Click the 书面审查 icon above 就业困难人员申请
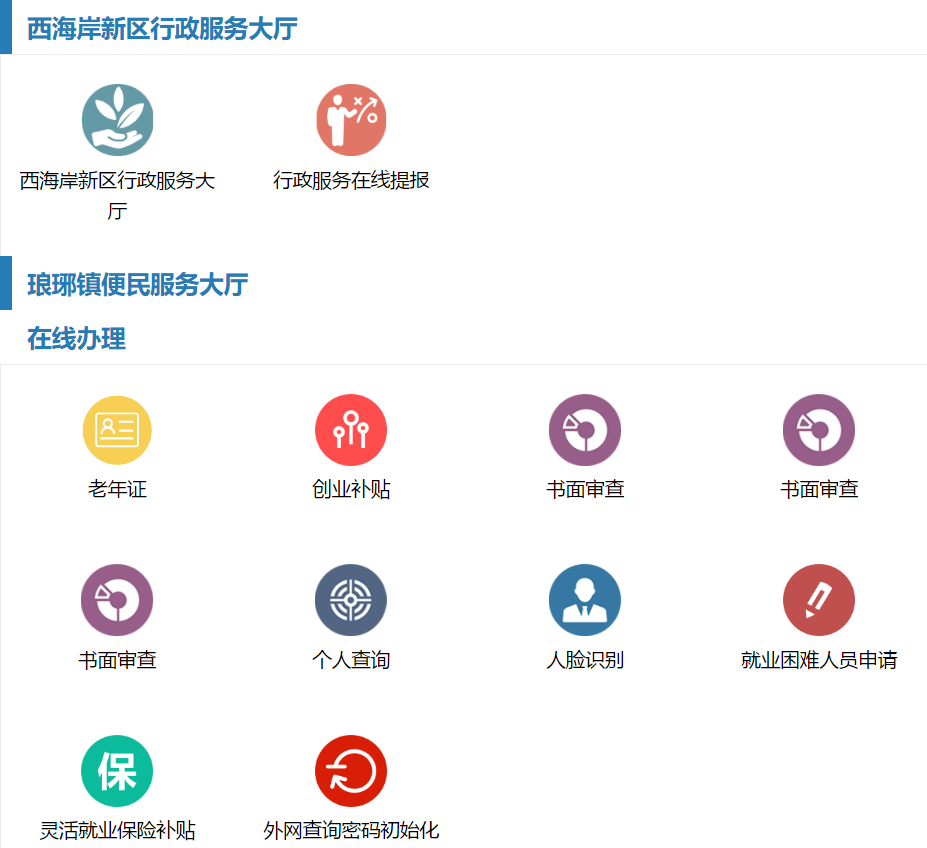 click(819, 430)
